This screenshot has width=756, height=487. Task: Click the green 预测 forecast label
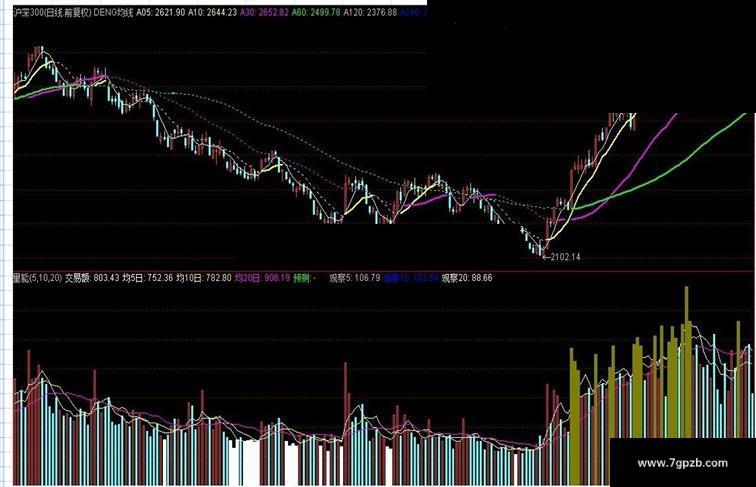coord(305,278)
